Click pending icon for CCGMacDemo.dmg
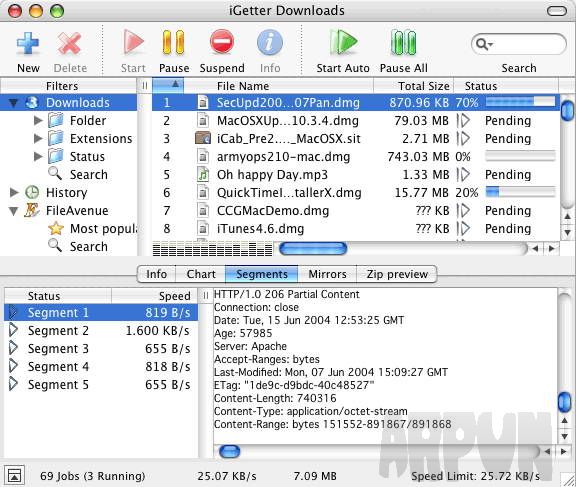Image resolution: width=577 pixels, height=487 pixels. 463,211
